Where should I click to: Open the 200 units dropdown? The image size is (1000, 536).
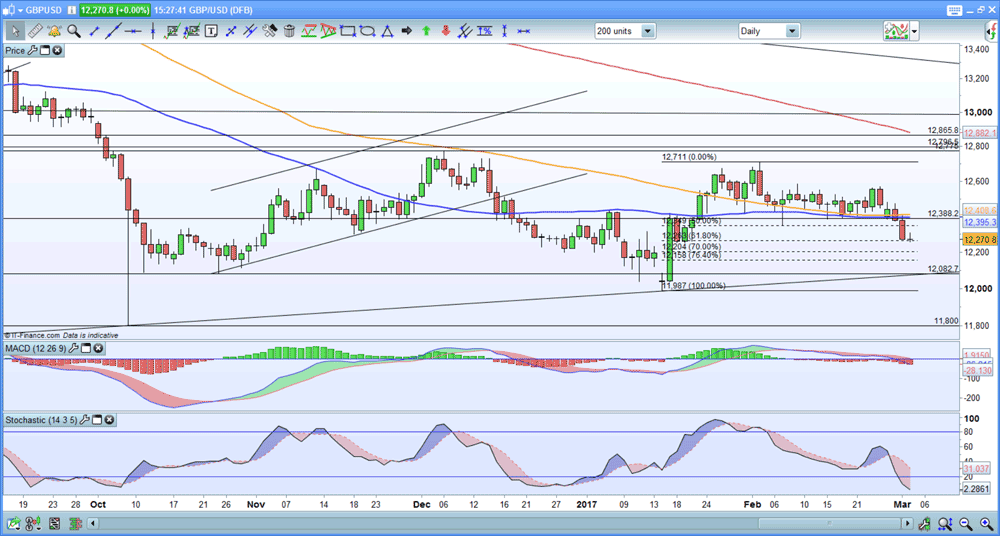(x=649, y=30)
